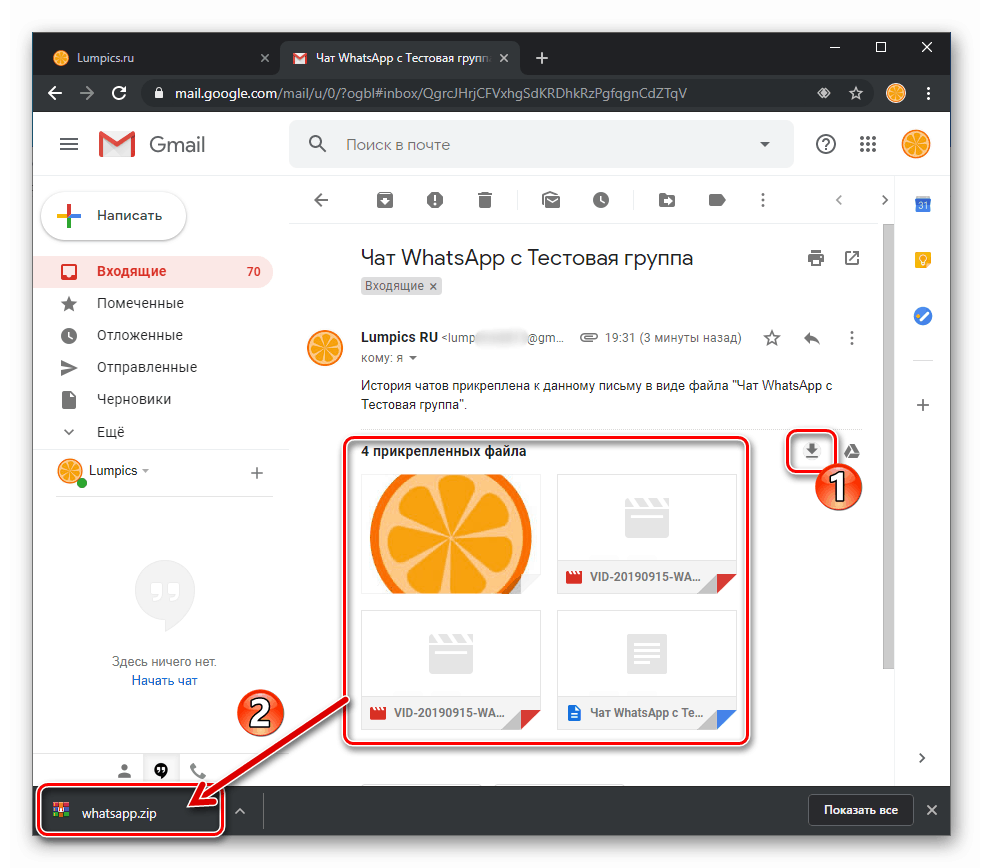983x868 pixels.
Task: Open Черновики folder
Action: tap(154, 399)
